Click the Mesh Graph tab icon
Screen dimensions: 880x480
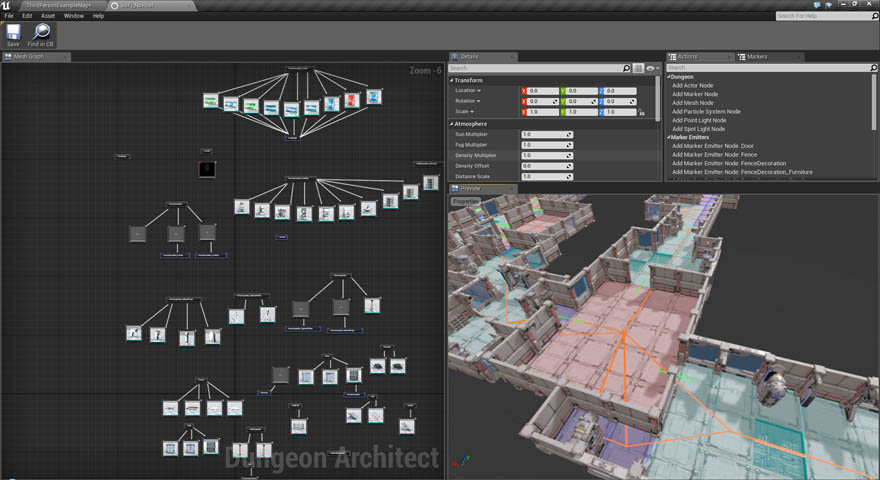(8, 57)
